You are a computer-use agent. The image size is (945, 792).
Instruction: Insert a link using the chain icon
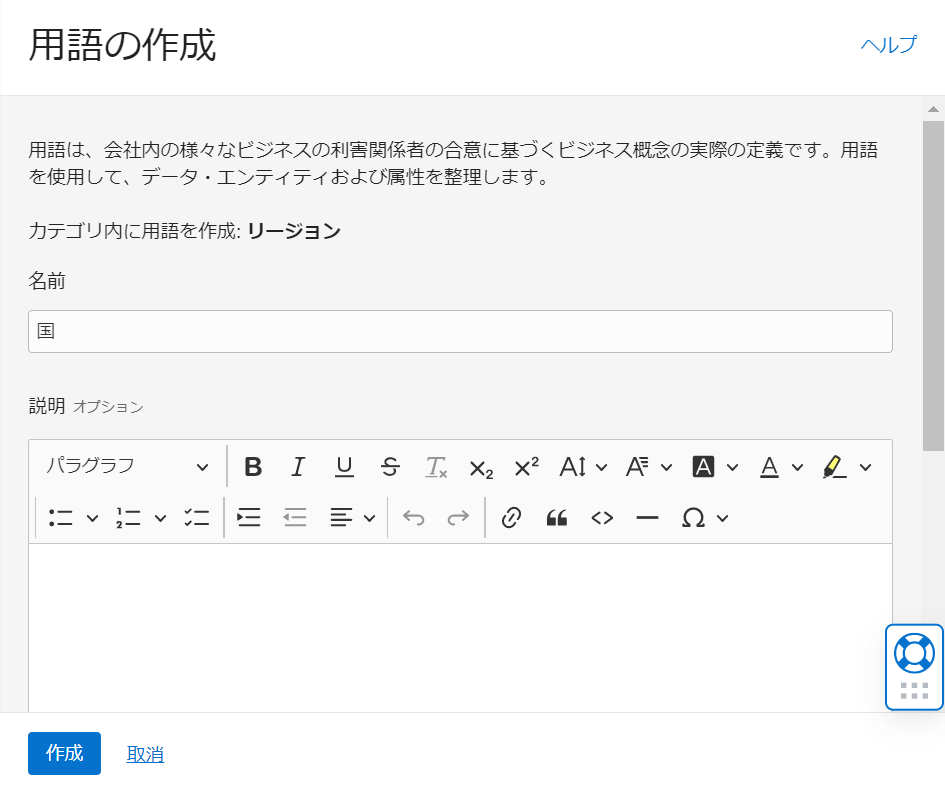pos(511,518)
